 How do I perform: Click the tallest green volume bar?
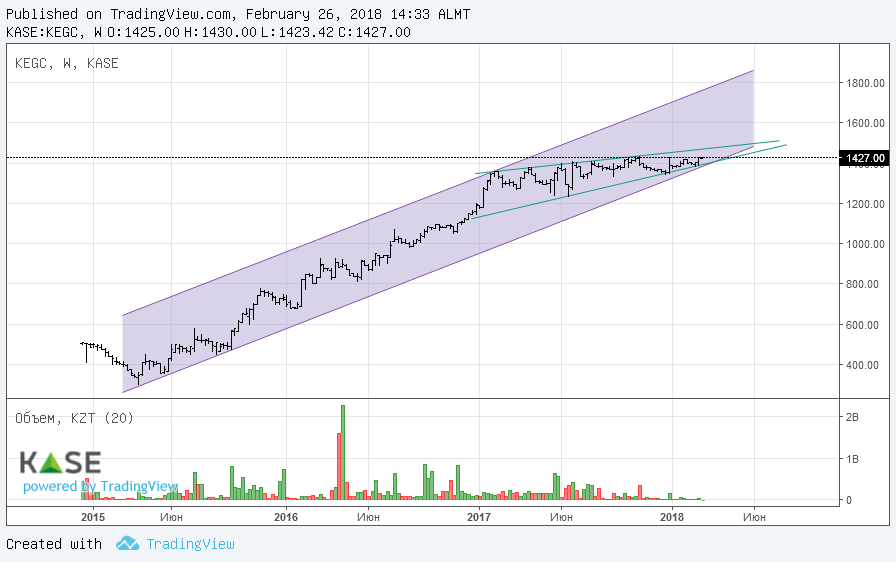tap(343, 452)
